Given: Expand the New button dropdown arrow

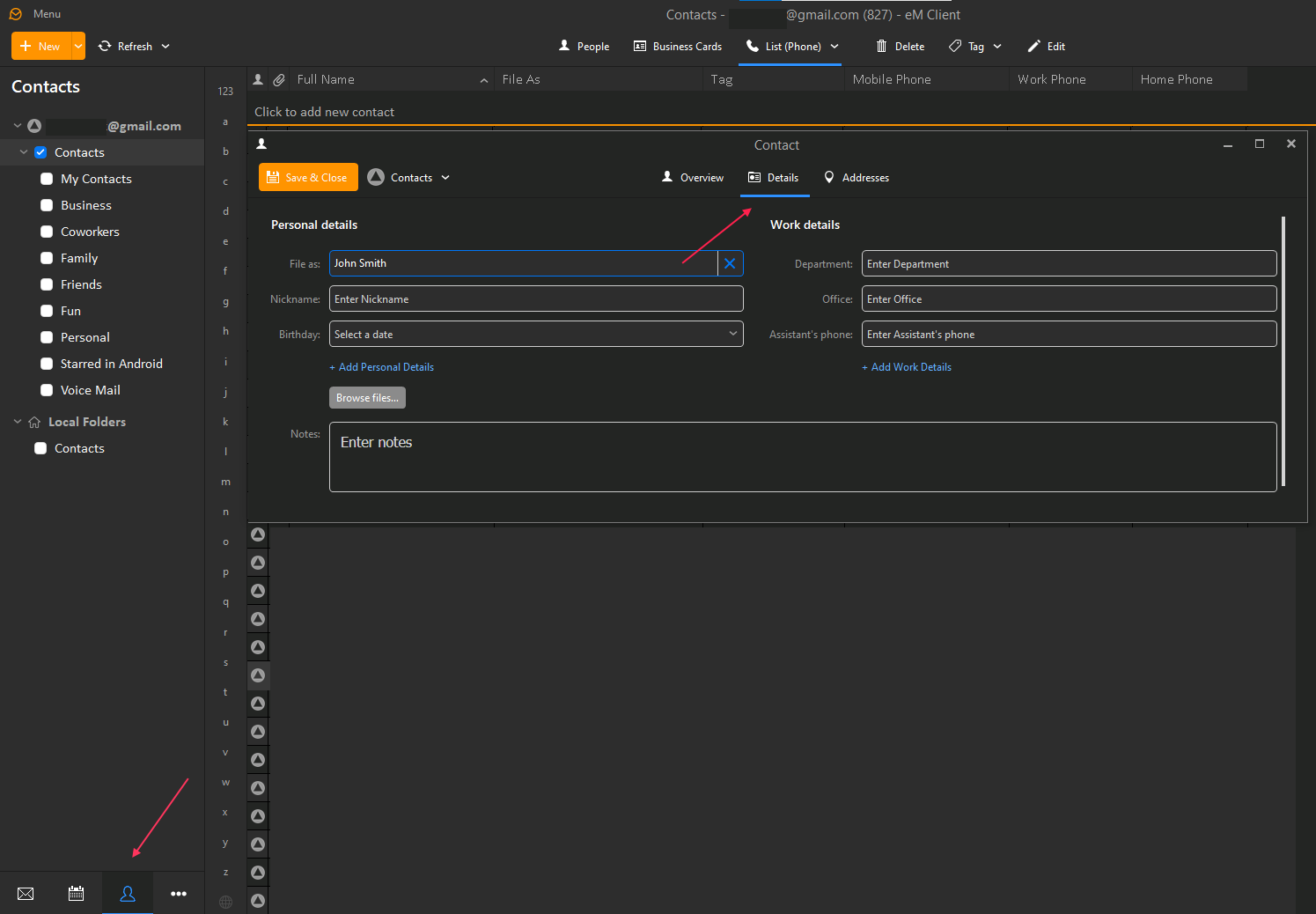Looking at the screenshot, I should 78,47.
